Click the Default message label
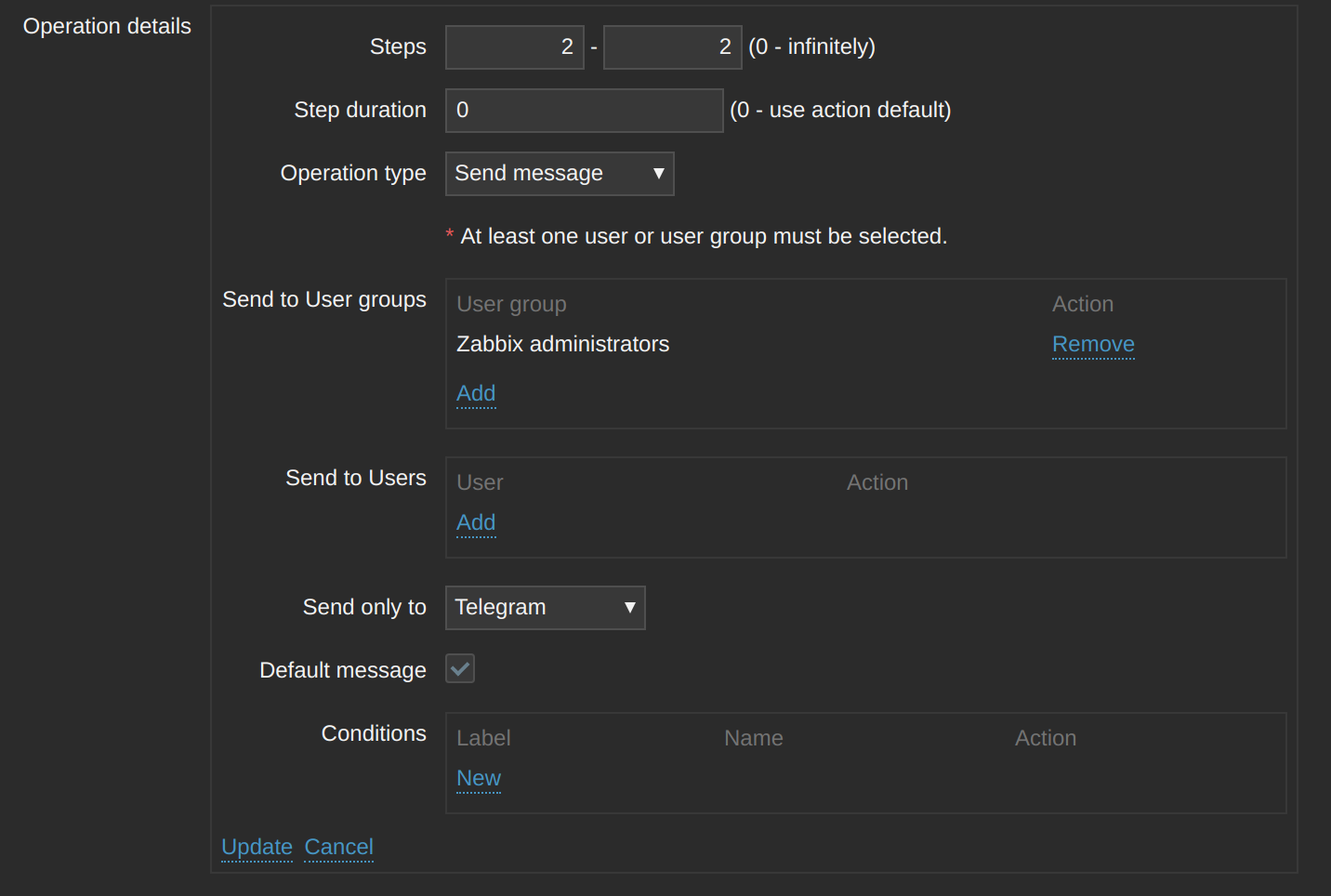Viewport: 1331px width, 896px height. pos(343,670)
